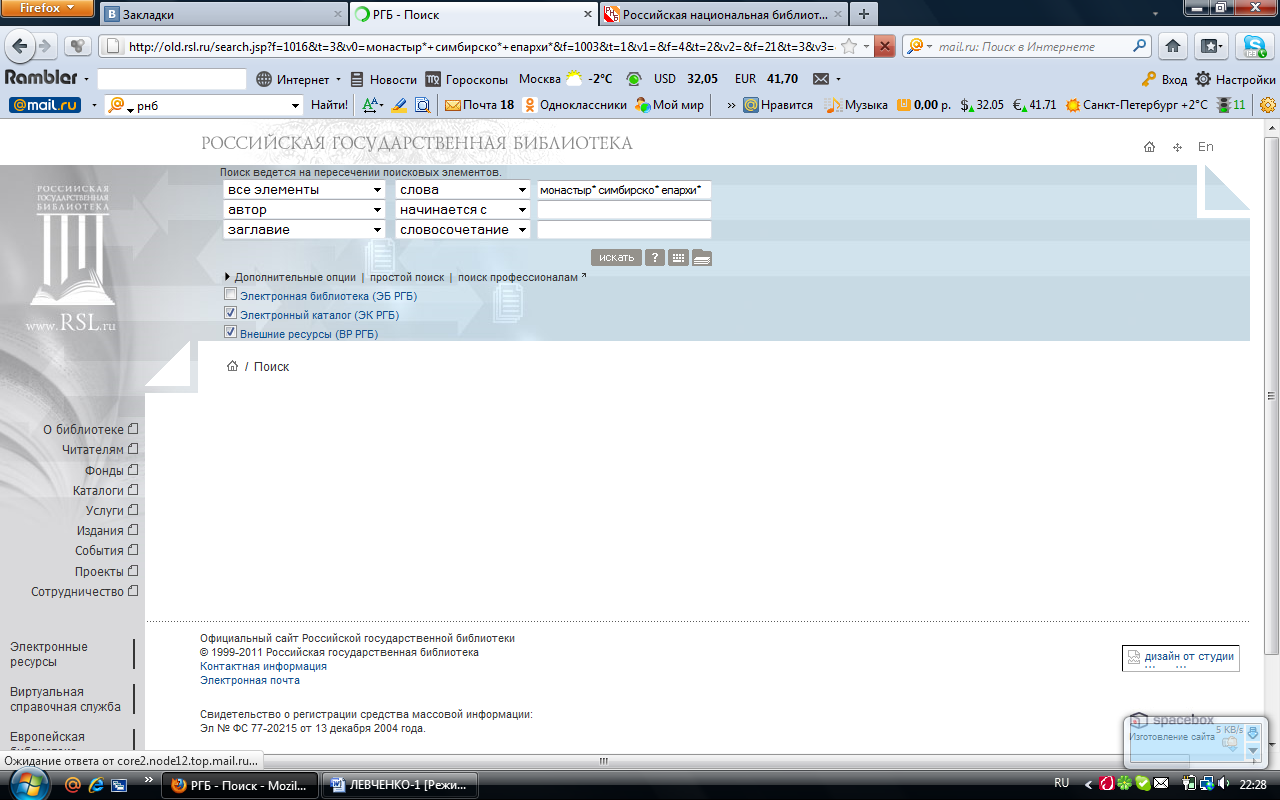Click the taskbar volume speaker icon

tap(1226, 784)
